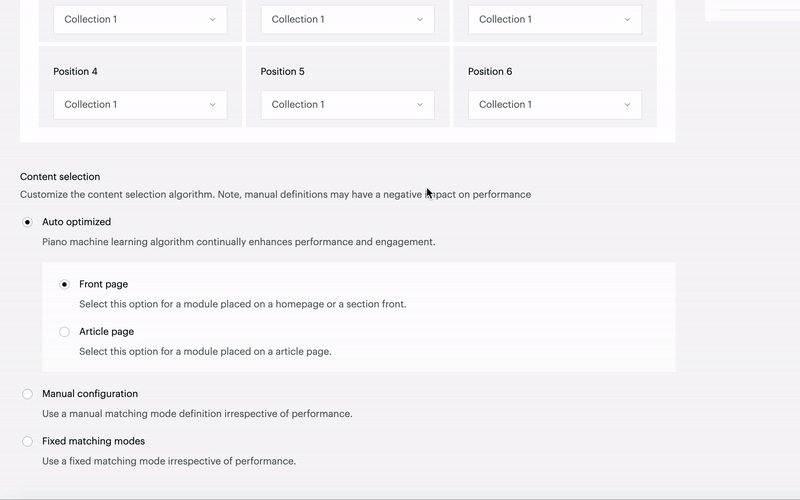Viewport: 800px width, 500px height.
Task: Select the Front page option
Action: point(65,284)
